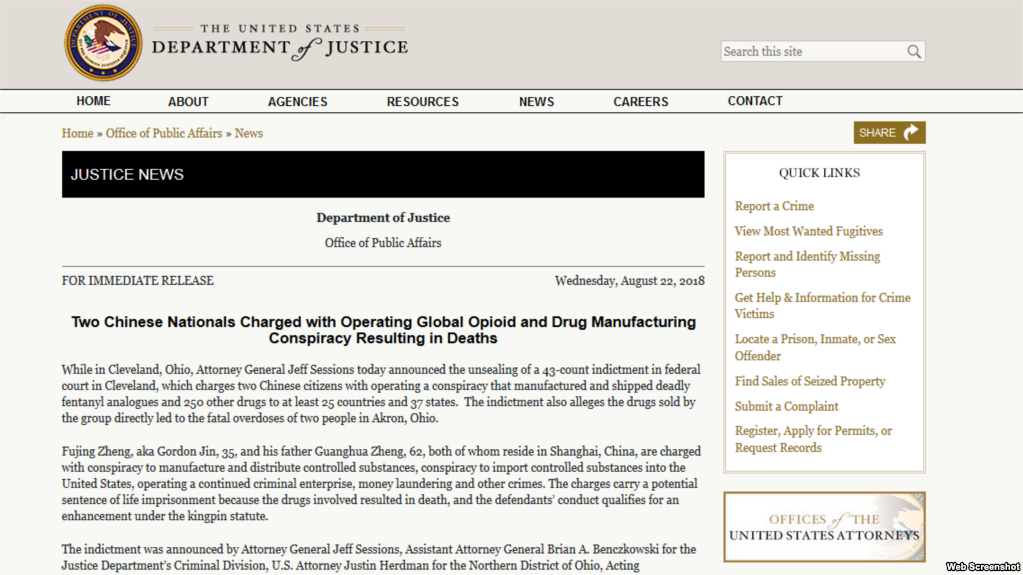Click Offices of the United States Attorneys banner
The image size is (1023, 575).
click(824, 527)
